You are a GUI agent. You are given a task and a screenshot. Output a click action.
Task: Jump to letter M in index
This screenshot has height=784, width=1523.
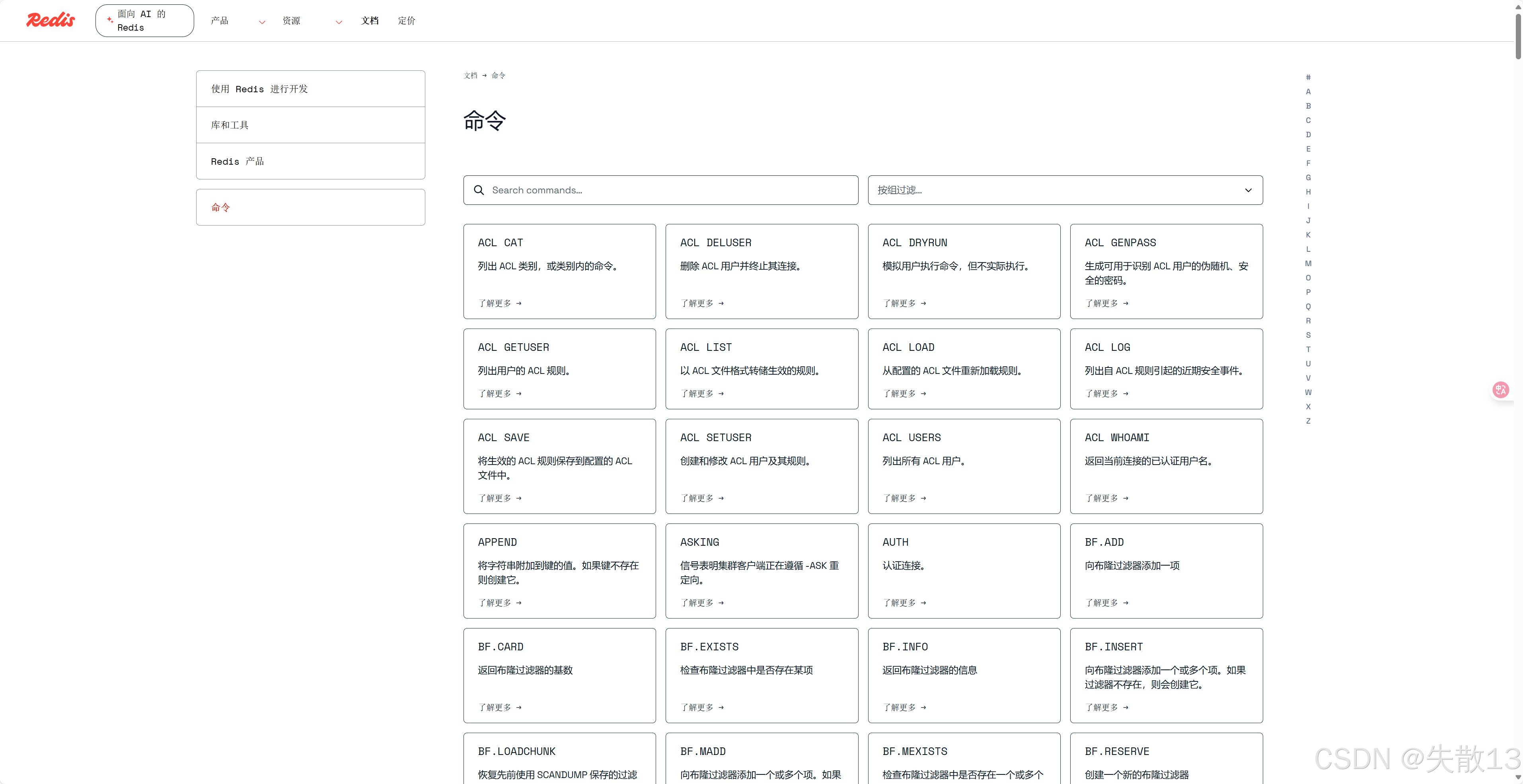coord(1308,264)
